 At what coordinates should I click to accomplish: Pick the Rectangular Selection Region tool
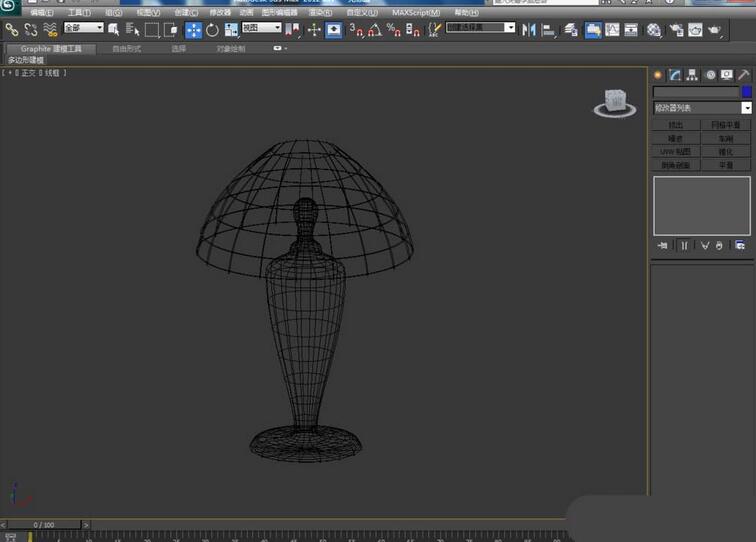pyautogui.click(x=152, y=30)
